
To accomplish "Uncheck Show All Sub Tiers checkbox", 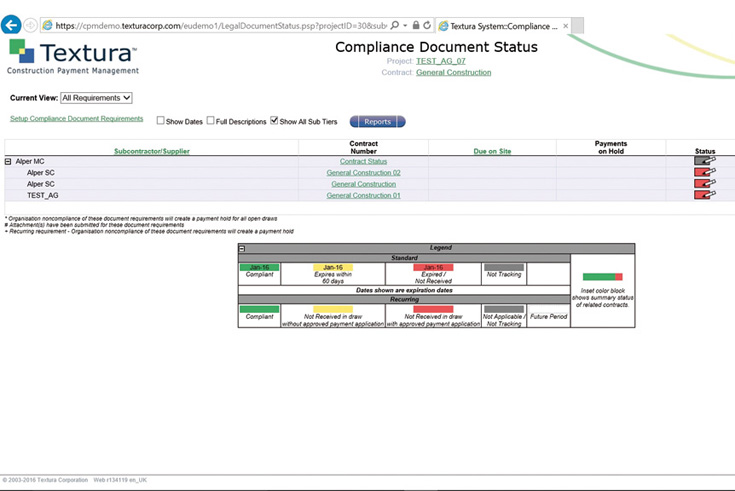I will click(x=275, y=121).
